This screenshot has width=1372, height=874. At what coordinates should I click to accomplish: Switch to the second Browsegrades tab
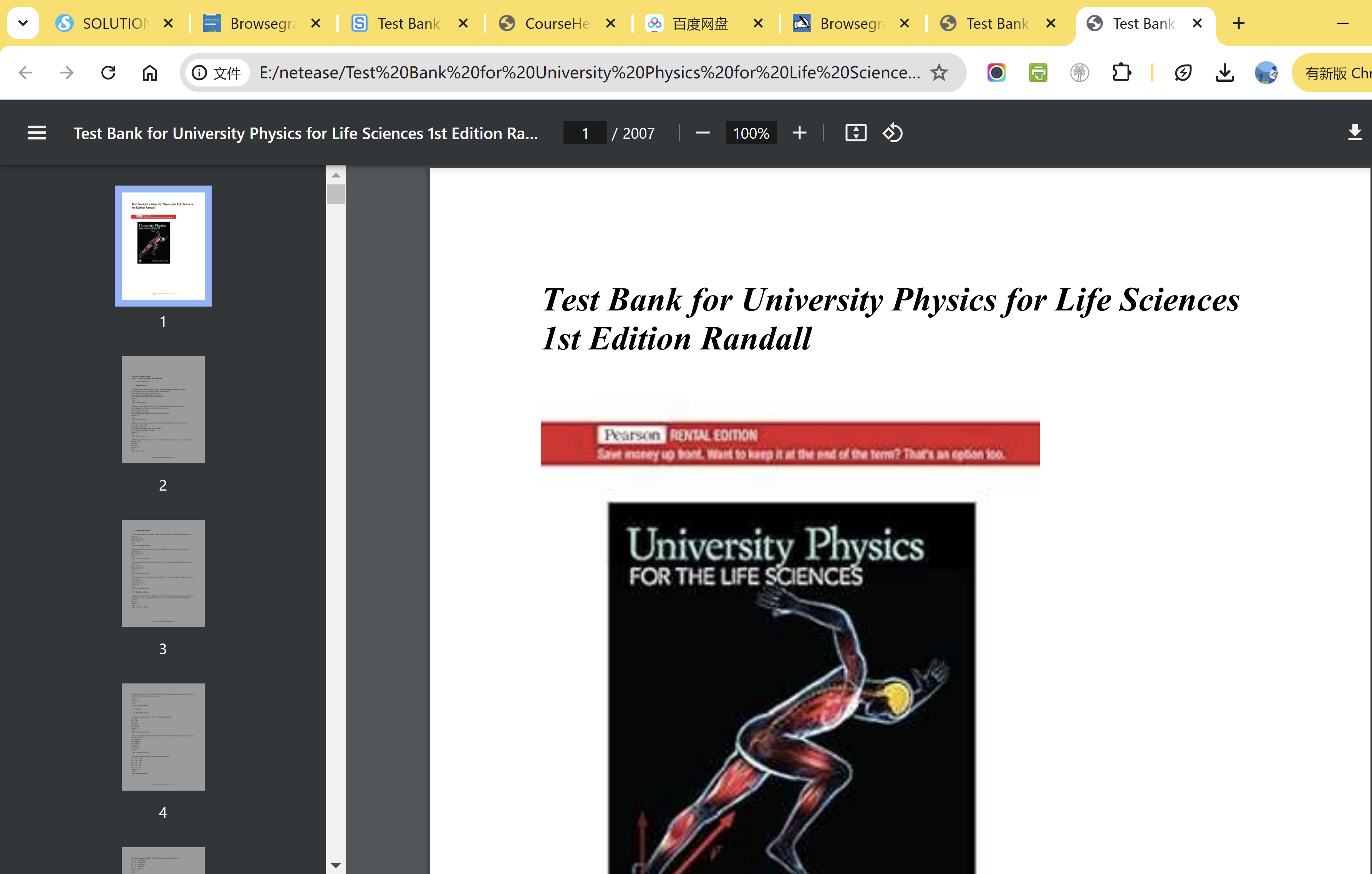(x=840, y=23)
